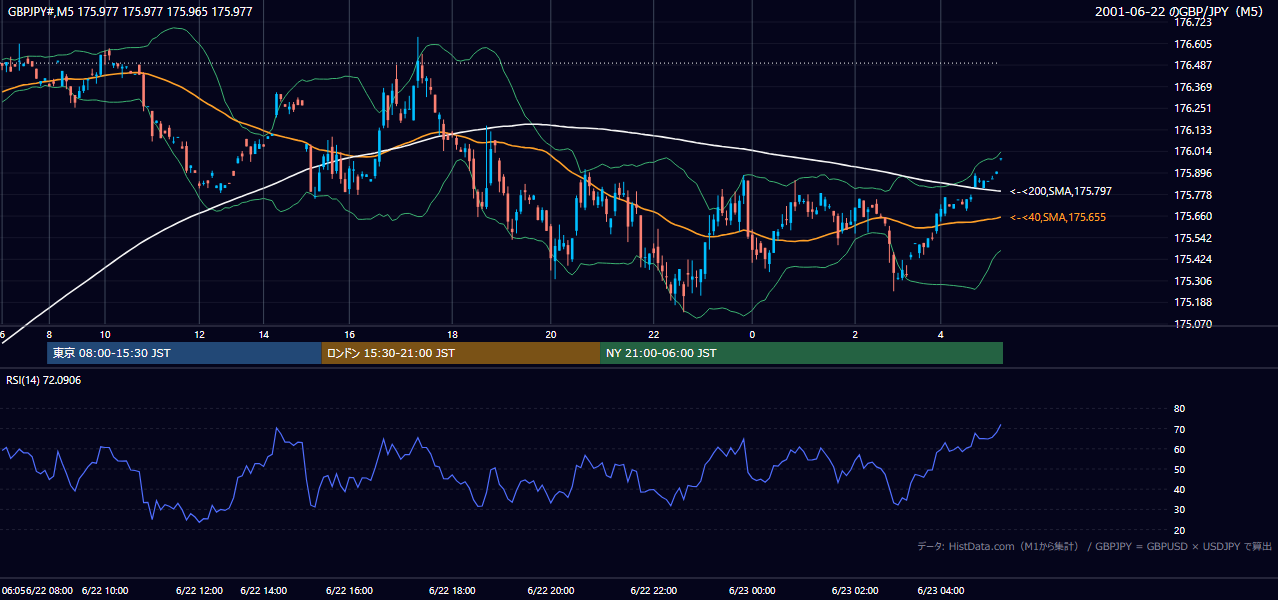1278x600 pixels.
Task: Click price scale value 175.896
Action: click(x=1192, y=173)
